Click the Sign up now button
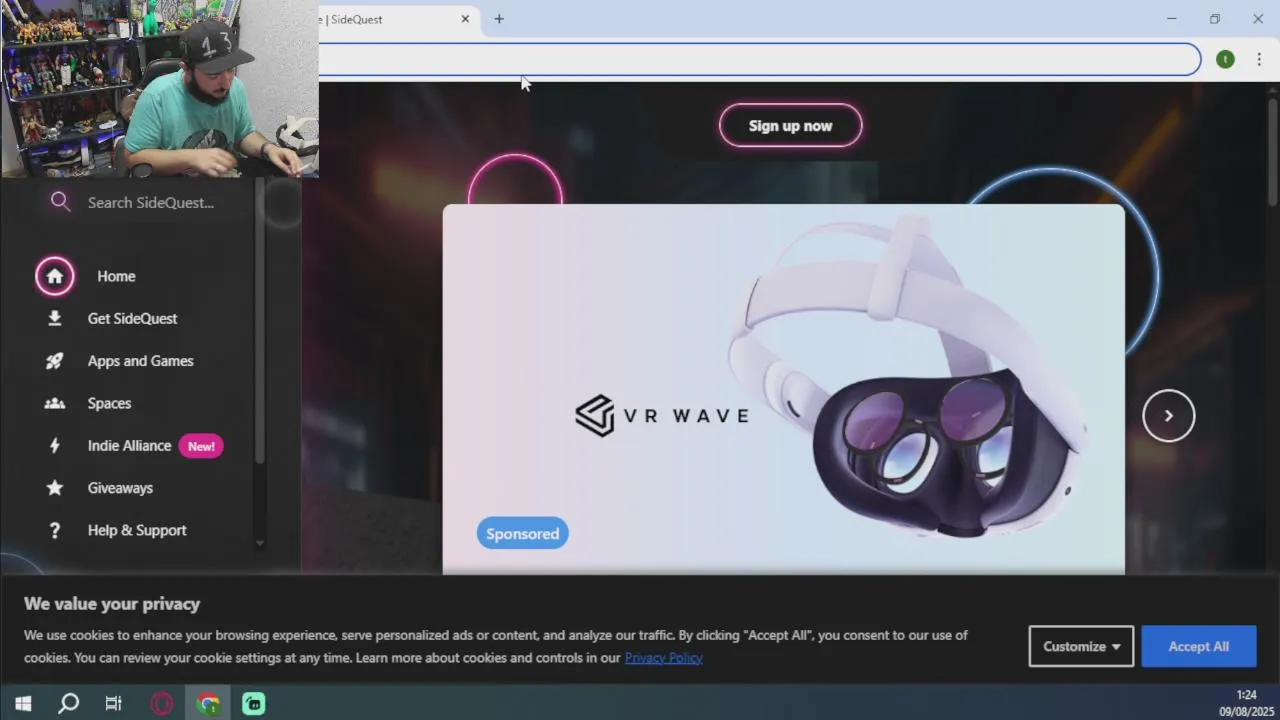Screen dimensions: 1280x720 [x=790, y=126]
